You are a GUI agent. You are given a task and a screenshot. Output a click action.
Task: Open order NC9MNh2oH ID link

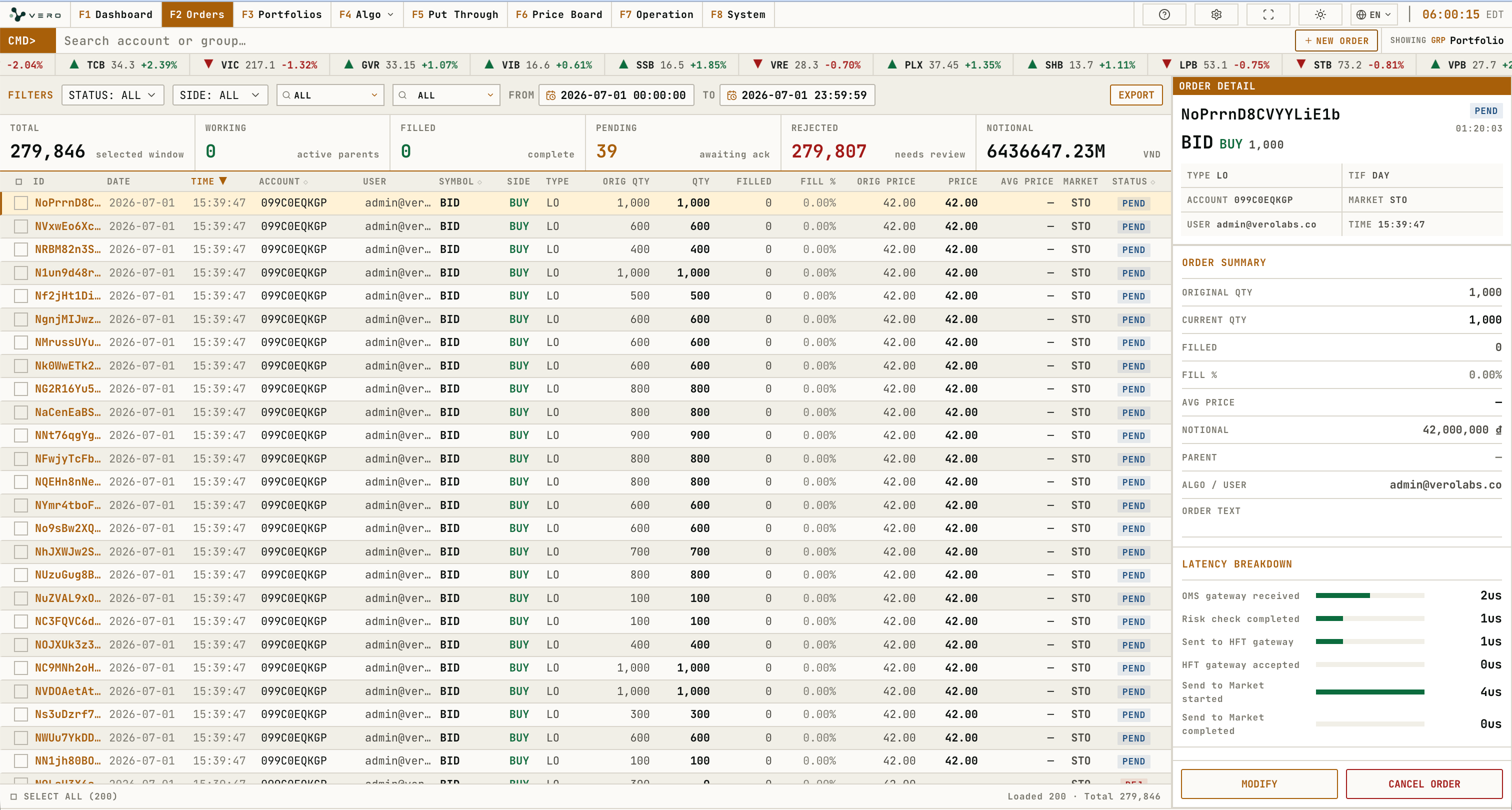click(x=67, y=668)
